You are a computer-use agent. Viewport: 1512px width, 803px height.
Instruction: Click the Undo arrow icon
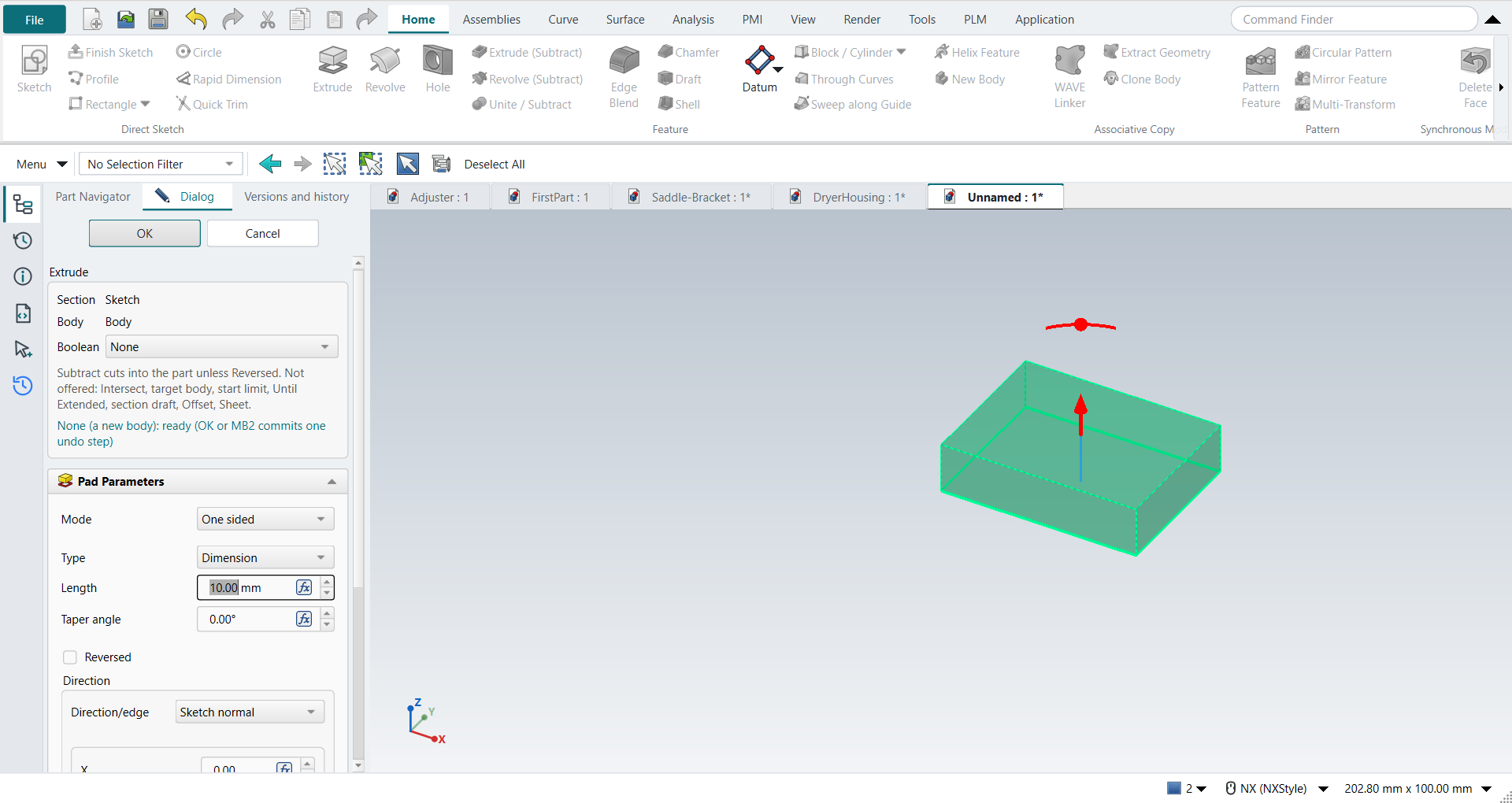click(x=196, y=19)
